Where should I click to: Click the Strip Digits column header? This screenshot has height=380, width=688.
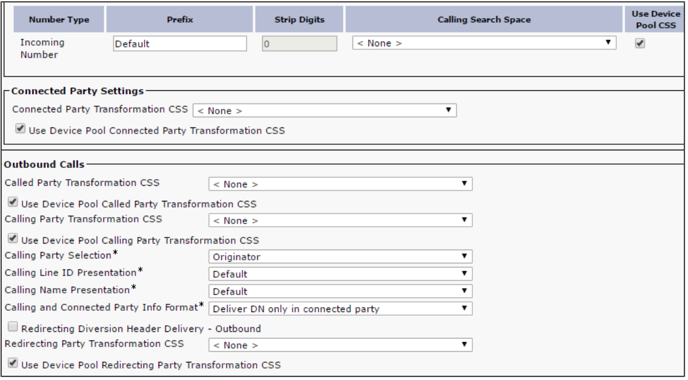300,19
